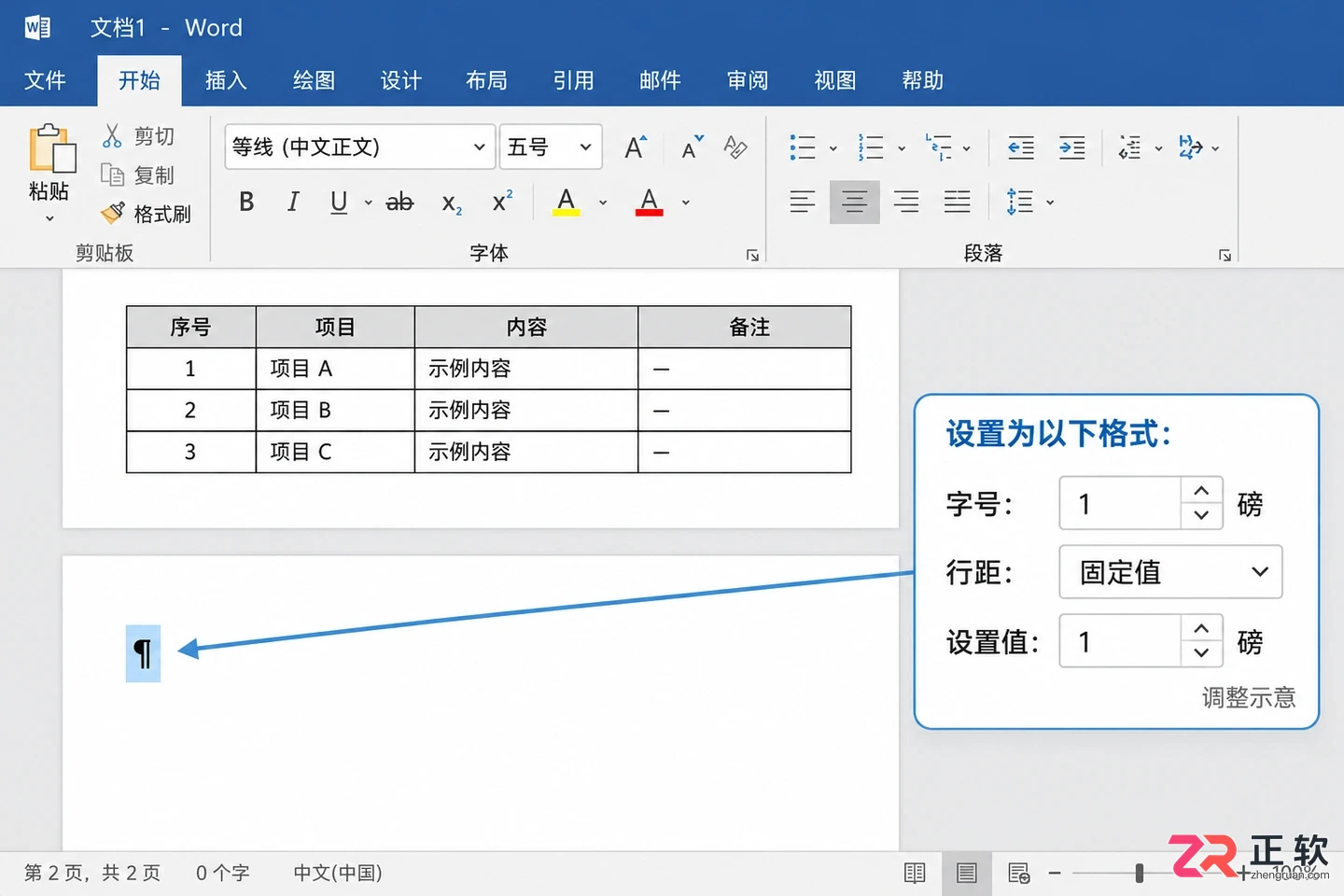
Task: Toggle Bold formatting
Action: click(x=246, y=202)
